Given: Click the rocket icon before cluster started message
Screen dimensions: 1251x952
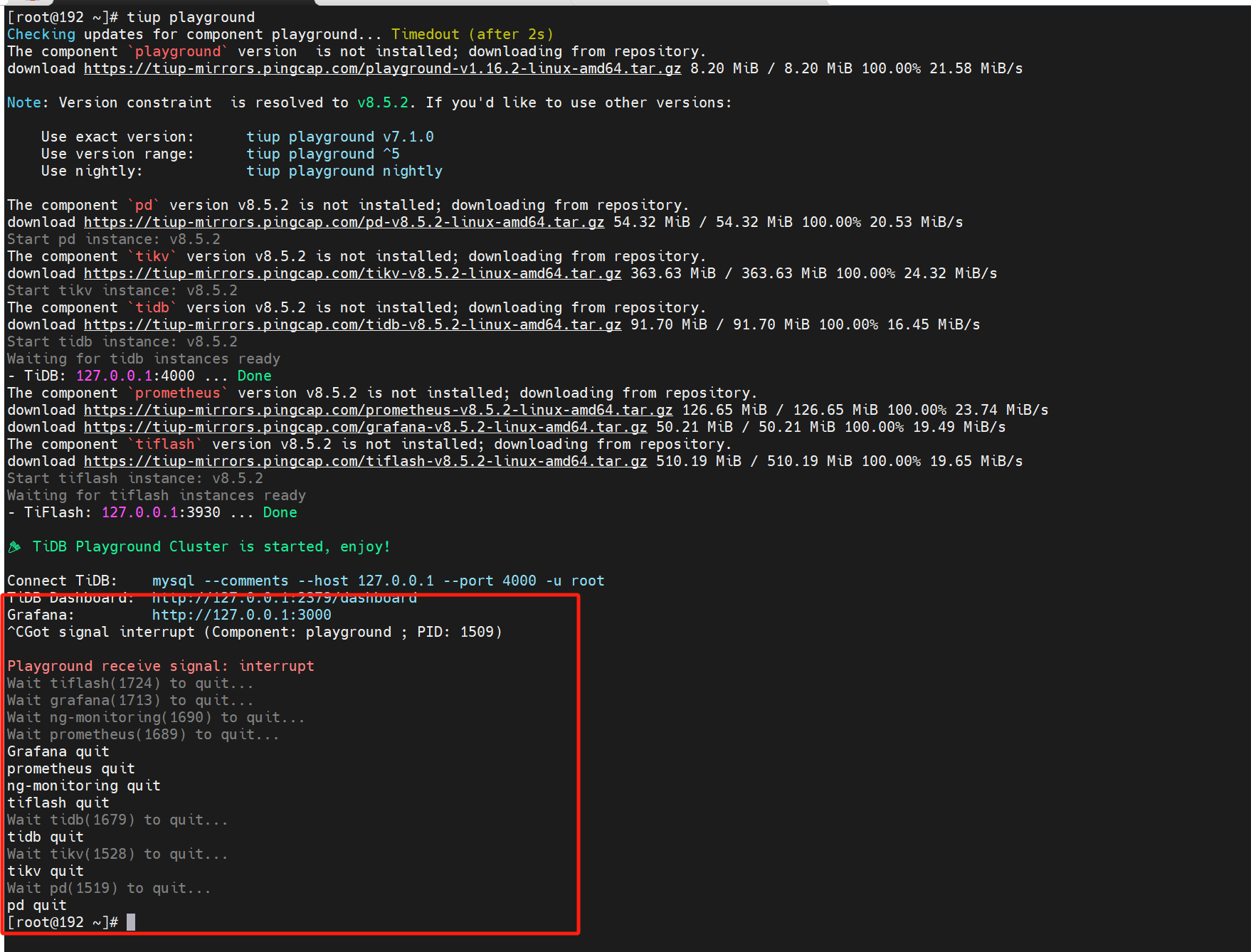Looking at the screenshot, I should click(14, 546).
